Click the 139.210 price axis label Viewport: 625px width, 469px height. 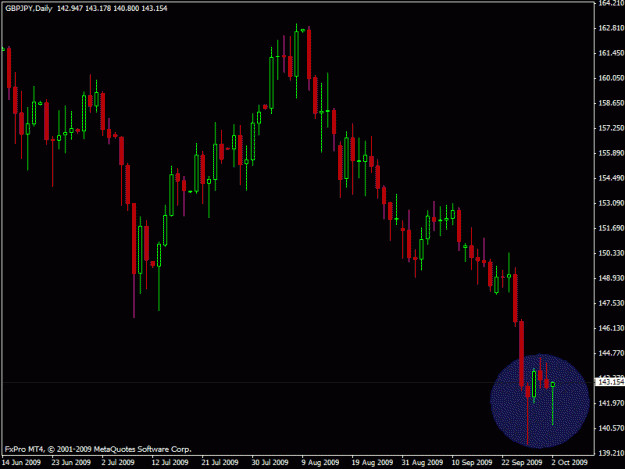tap(611, 453)
